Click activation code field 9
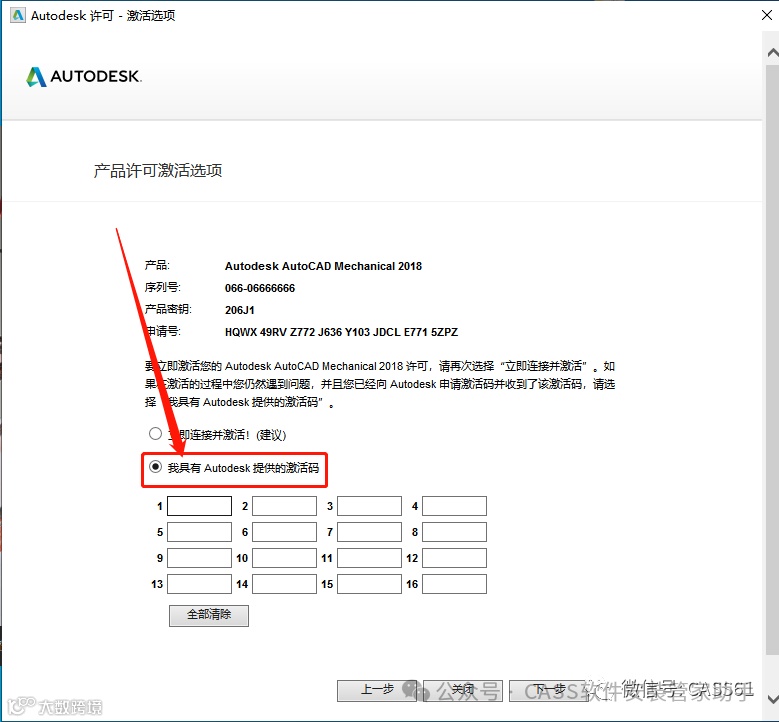The width and height of the screenshot is (779, 722). coord(199,558)
